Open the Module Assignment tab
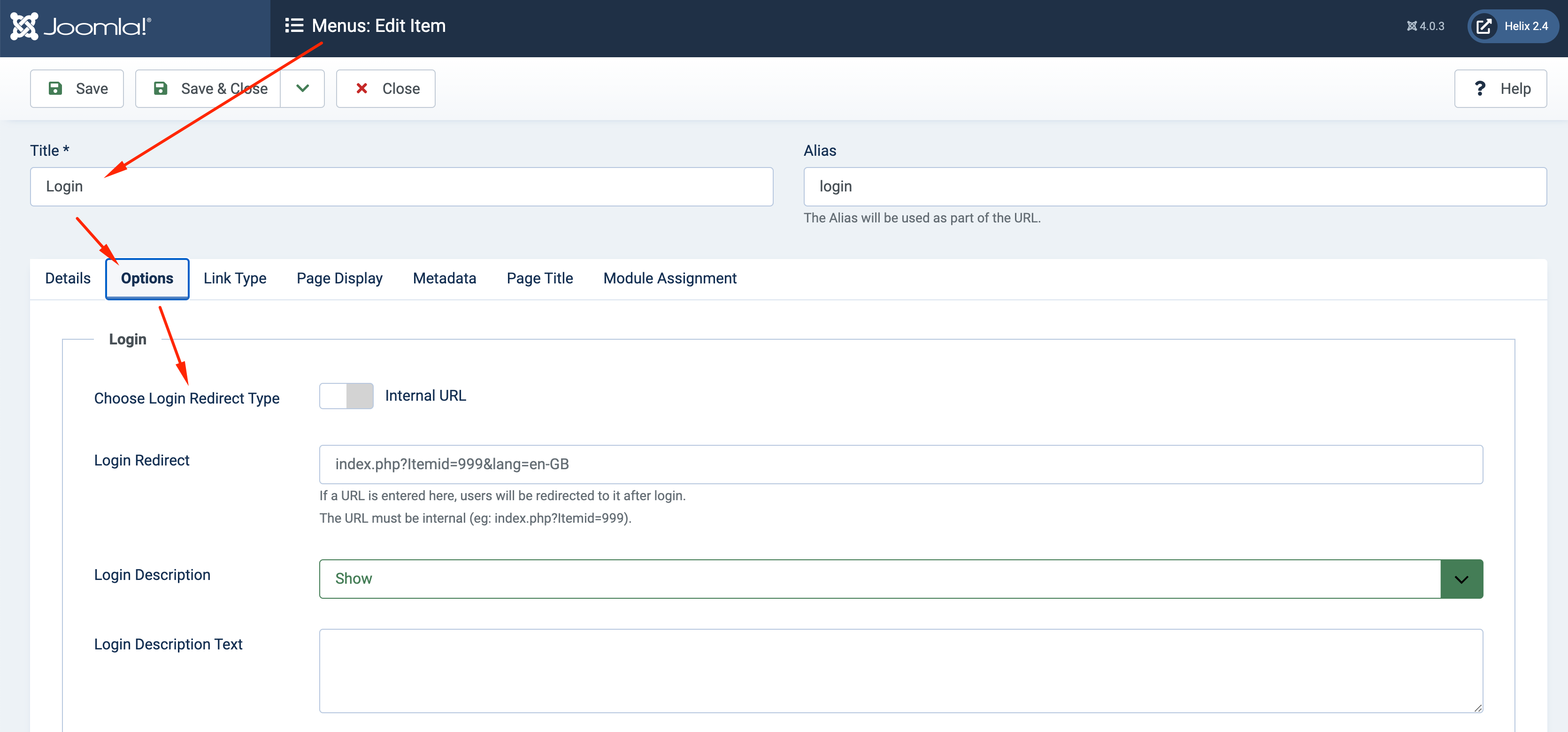This screenshot has width=1568, height=732. pos(669,279)
